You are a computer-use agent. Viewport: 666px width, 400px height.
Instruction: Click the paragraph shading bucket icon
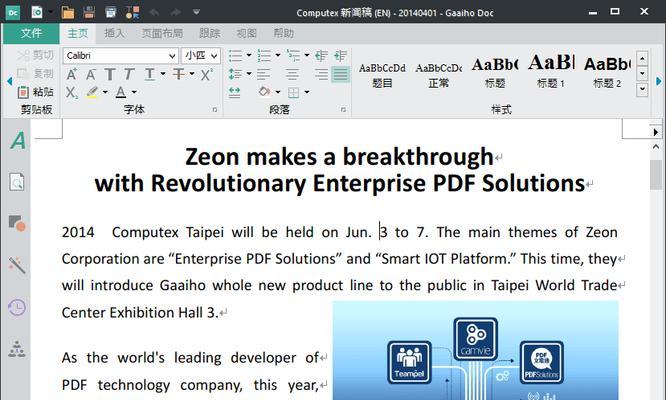coord(265,92)
